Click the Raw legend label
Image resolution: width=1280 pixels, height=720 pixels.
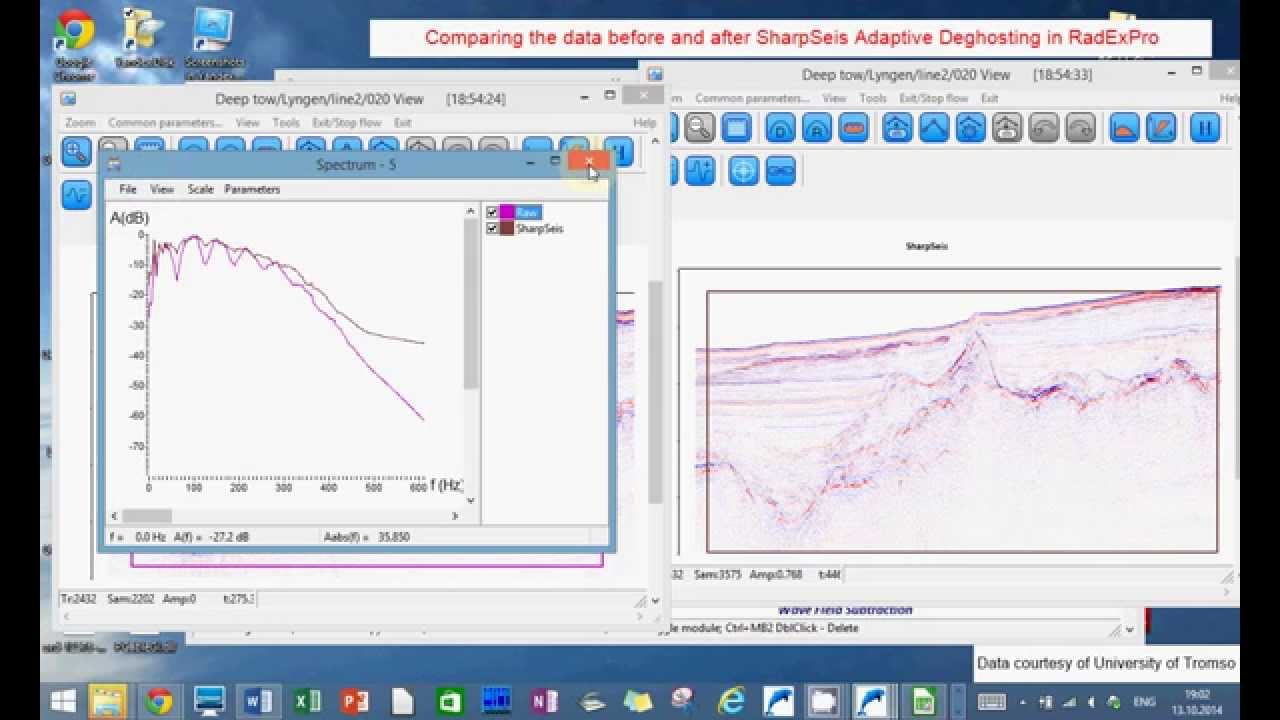(x=528, y=212)
